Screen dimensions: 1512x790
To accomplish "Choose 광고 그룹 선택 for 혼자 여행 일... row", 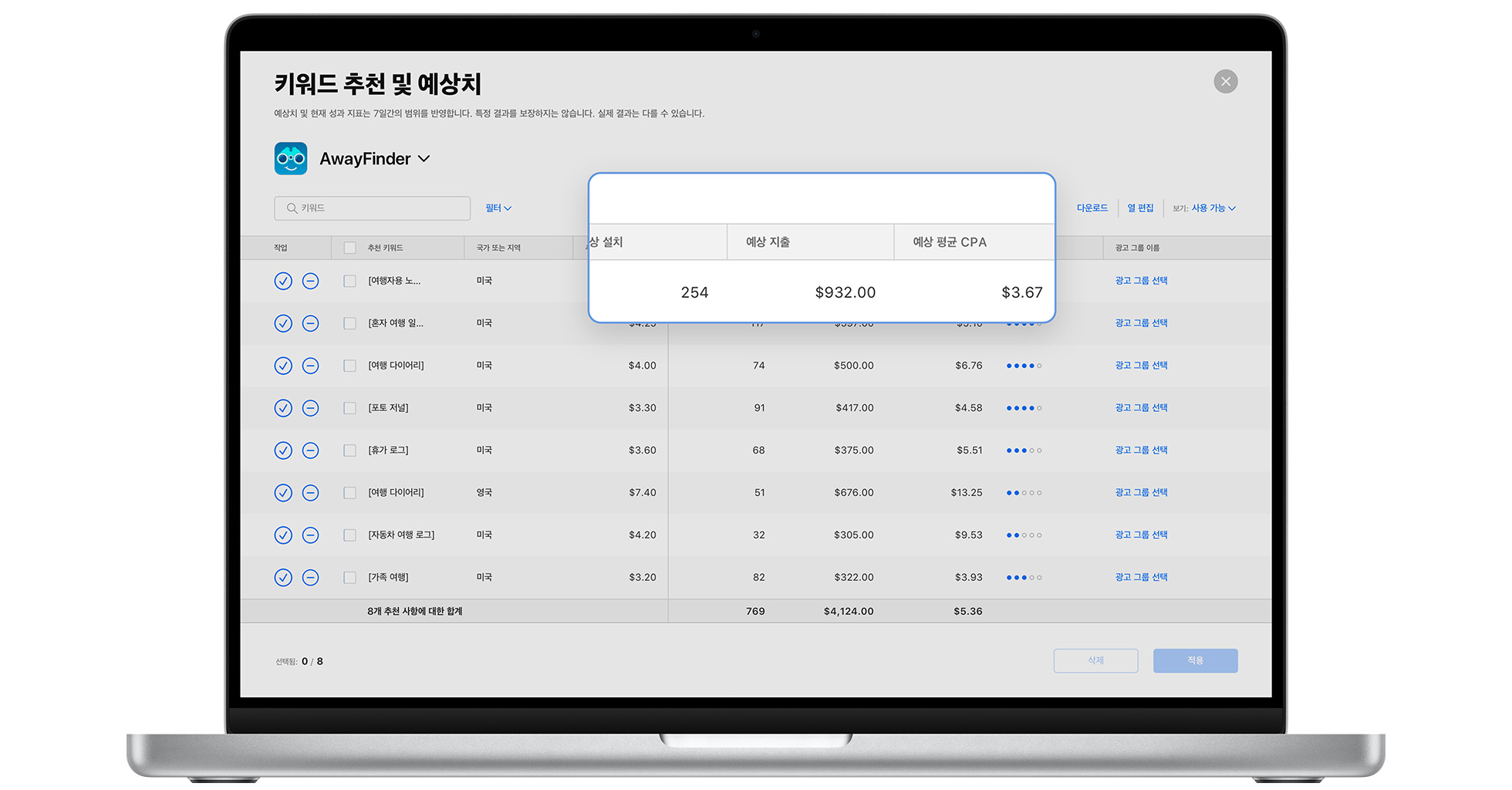I will 1141,323.
